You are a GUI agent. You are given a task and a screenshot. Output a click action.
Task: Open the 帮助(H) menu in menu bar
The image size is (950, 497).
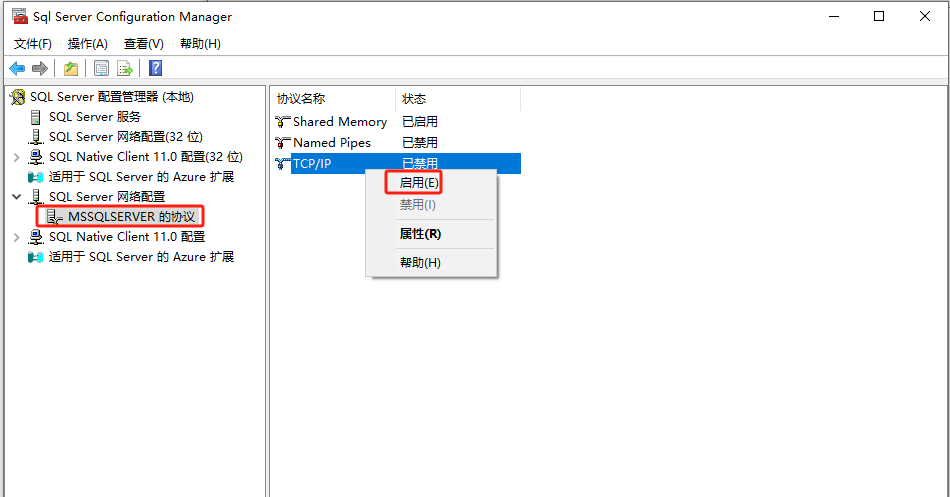click(x=200, y=44)
